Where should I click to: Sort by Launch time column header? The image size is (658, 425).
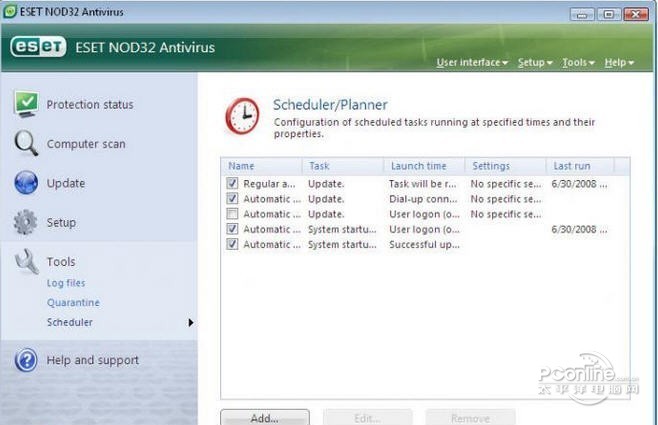pyautogui.click(x=424, y=166)
